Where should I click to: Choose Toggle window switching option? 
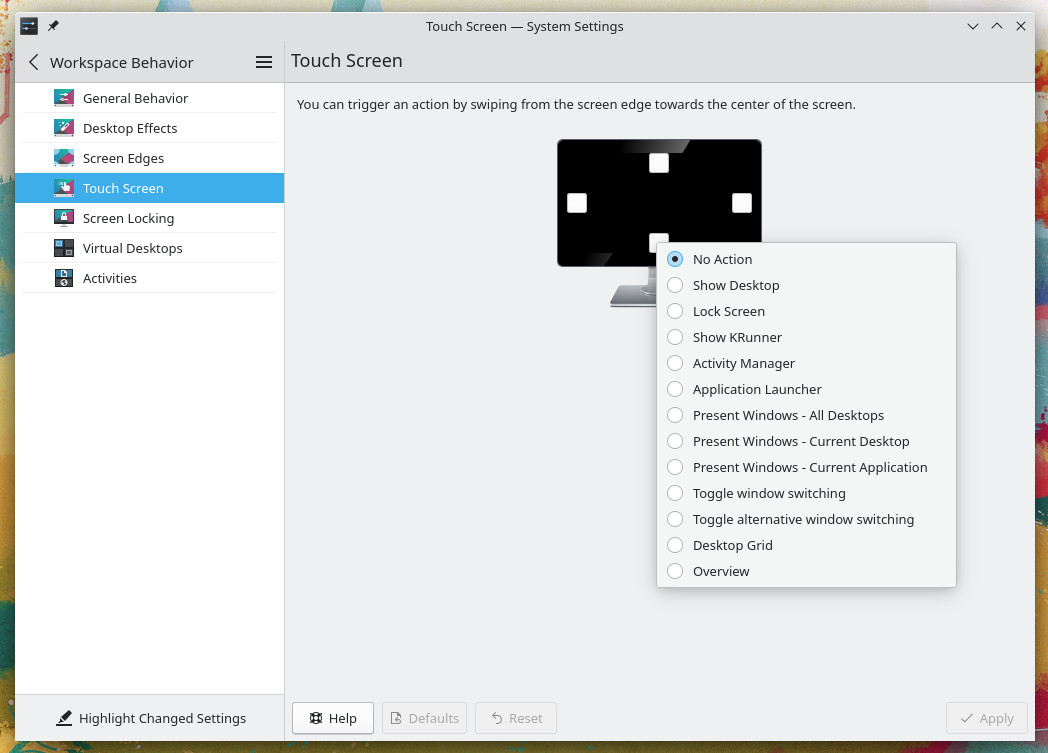point(807,494)
